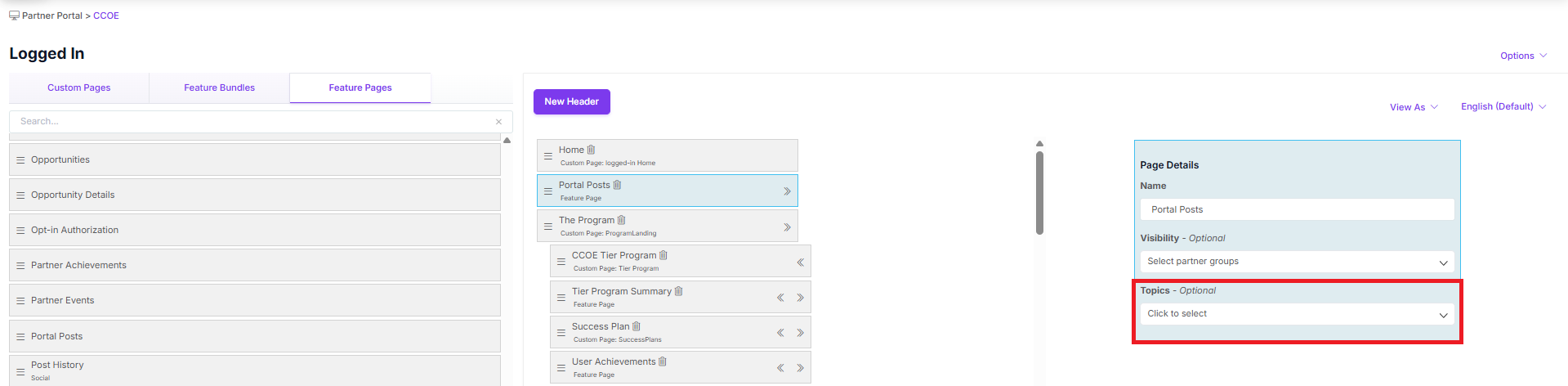Click trash icon beside CCOE Tier Program
The width and height of the screenshot is (1568, 386).
point(663,255)
